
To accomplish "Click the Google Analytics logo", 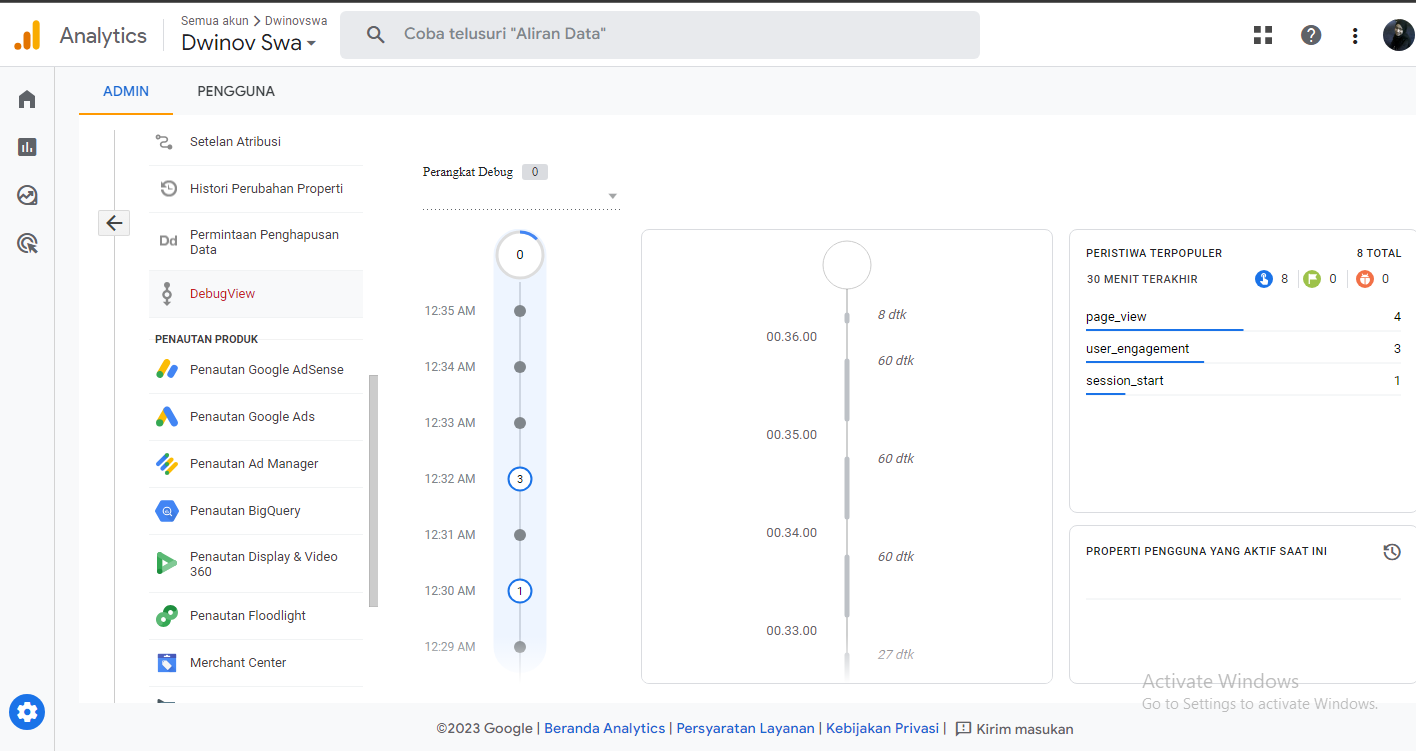I will point(27,35).
